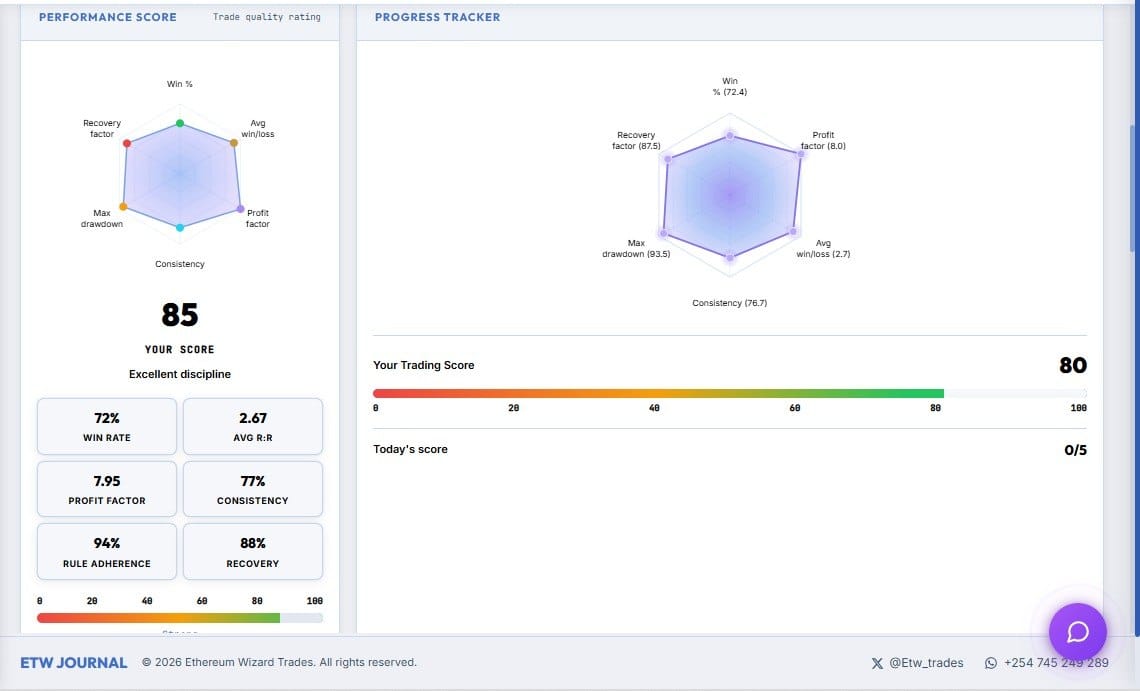1140x691 pixels.
Task: Click the yellow Max drawdown radar point
Action: click(x=123, y=207)
